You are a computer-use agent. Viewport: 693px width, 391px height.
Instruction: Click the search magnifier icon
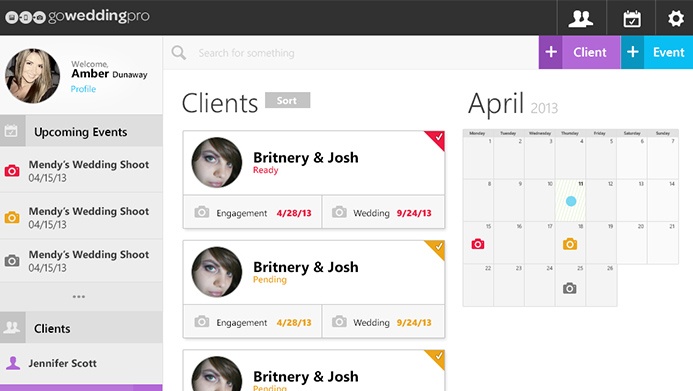click(x=179, y=53)
